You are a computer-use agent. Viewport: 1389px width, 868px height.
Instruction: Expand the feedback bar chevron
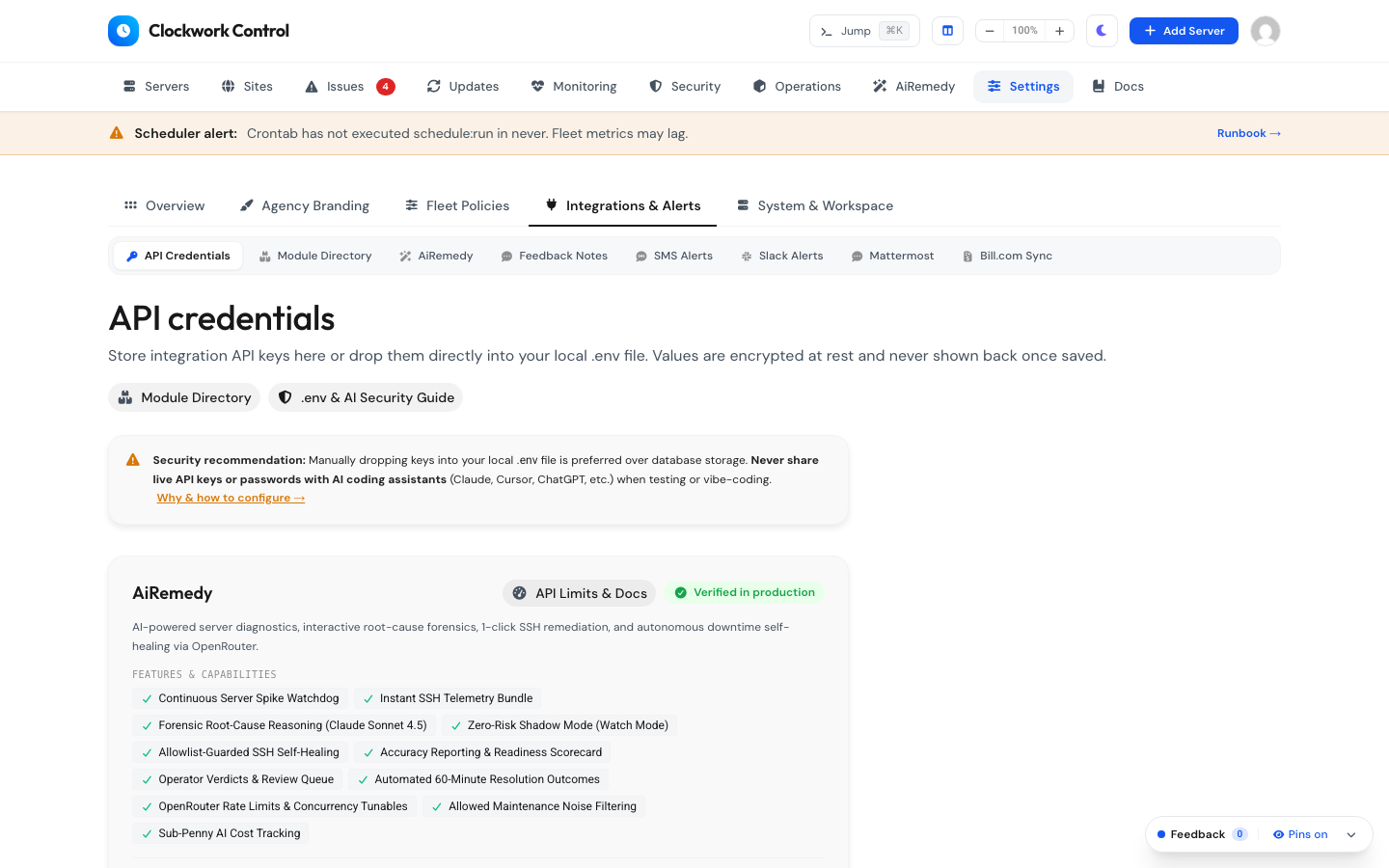pyautogui.click(x=1351, y=834)
